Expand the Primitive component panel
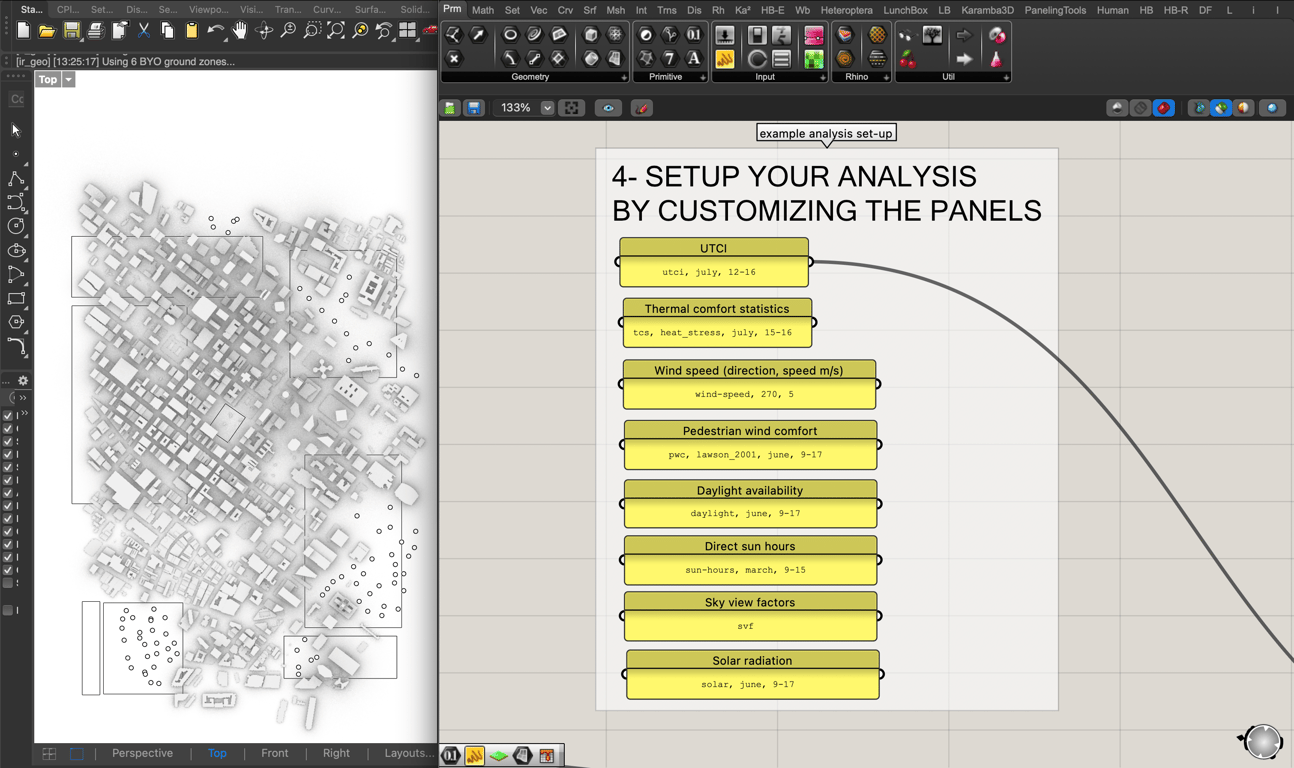 (703, 77)
